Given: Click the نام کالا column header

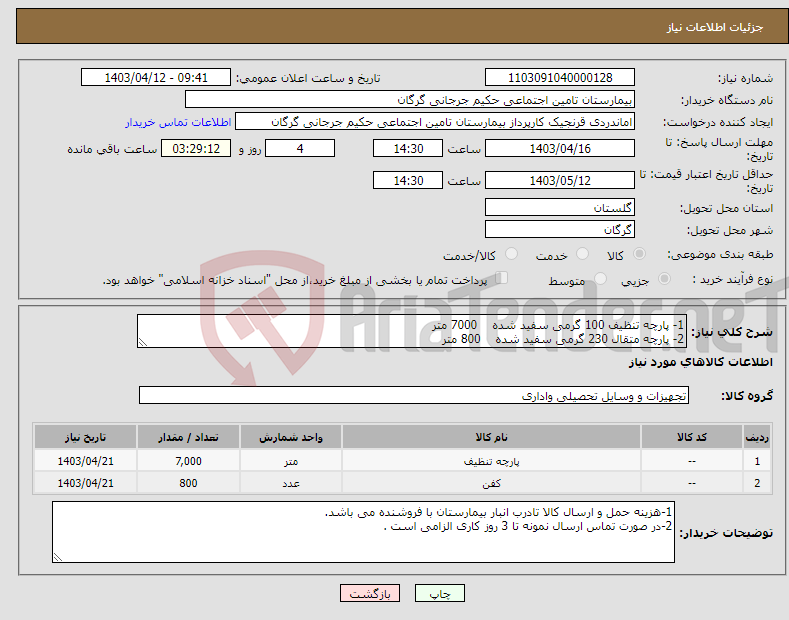Looking at the screenshot, I should click(x=491, y=437).
